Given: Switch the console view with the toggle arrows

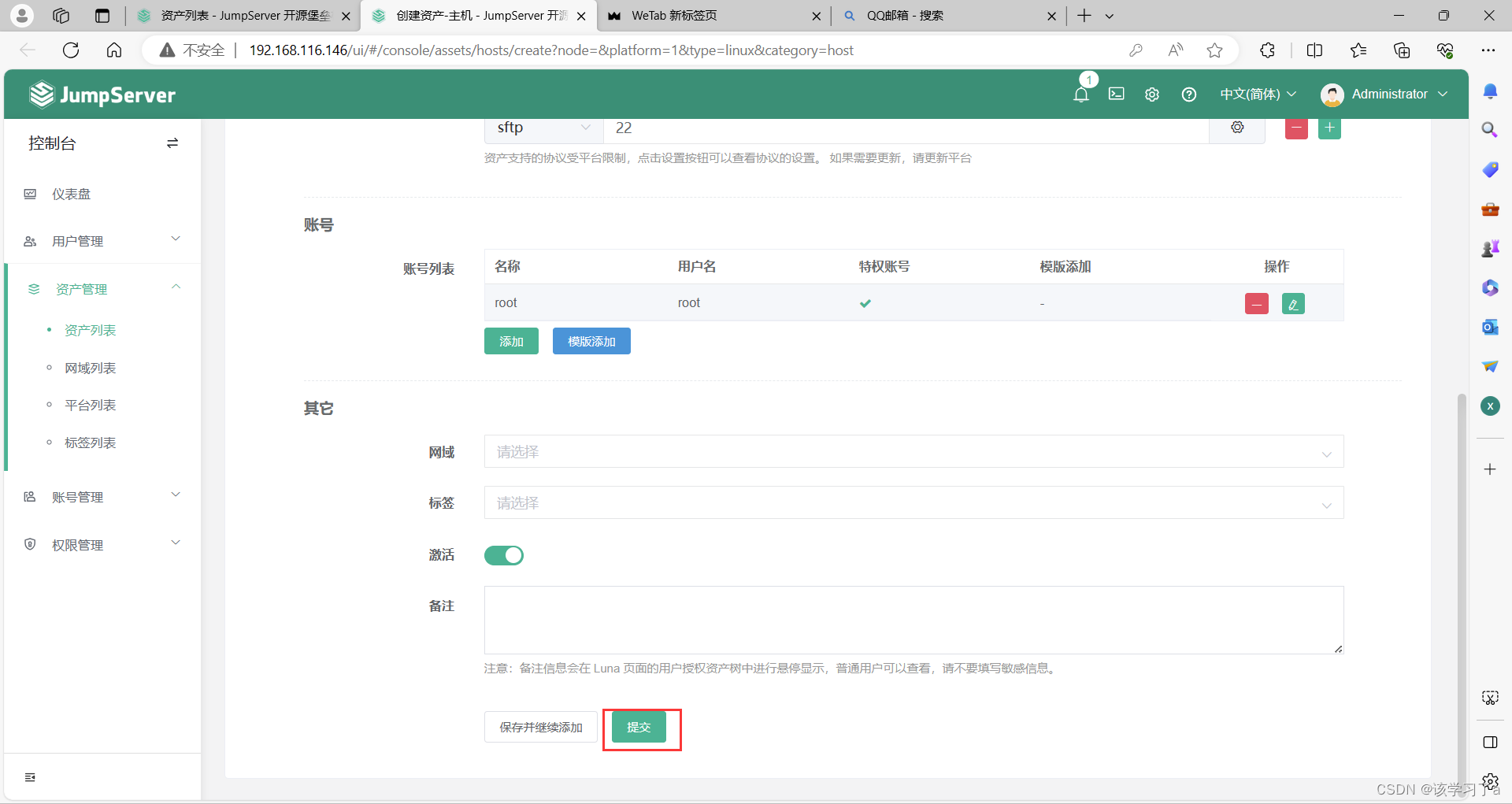Looking at the screenshot, I should click(172, 143).
